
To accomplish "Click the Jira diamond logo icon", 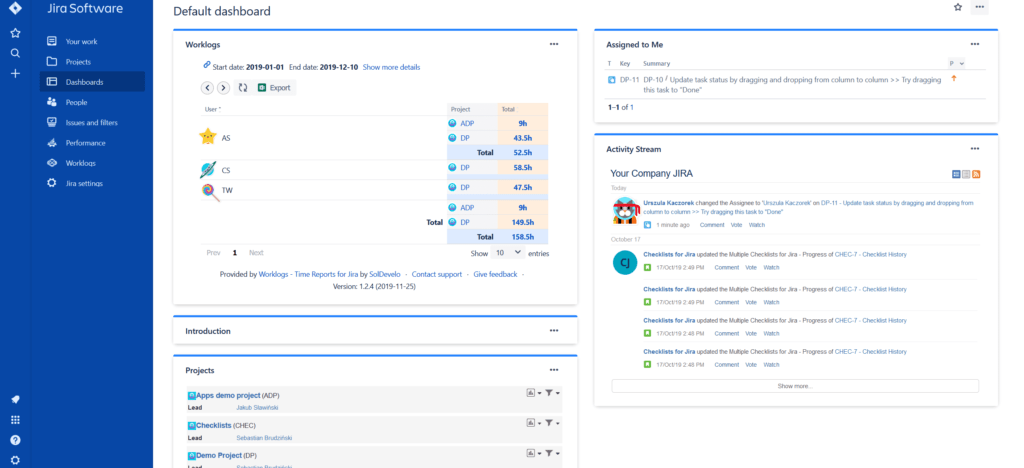I will (x=15, y=8).
